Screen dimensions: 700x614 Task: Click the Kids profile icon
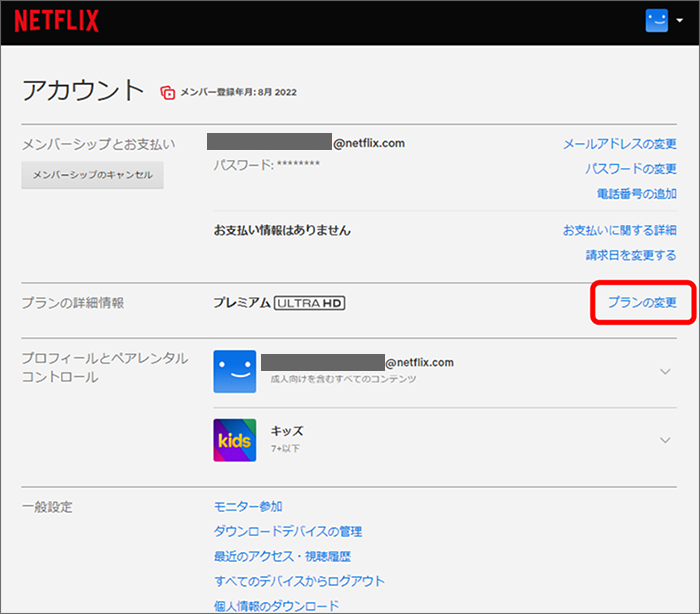(x=235, y=440)
